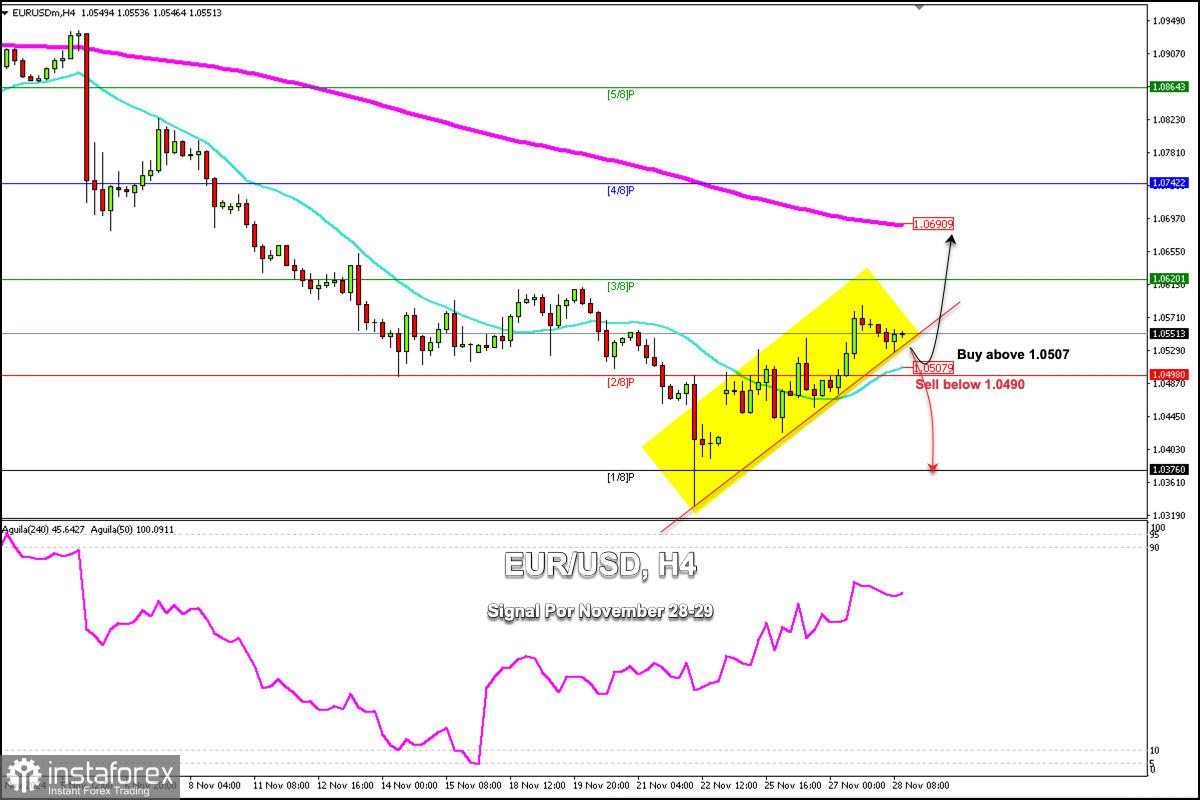
Task: Click the 'EUR/USD, H4' title label
Action: [600, 565]
